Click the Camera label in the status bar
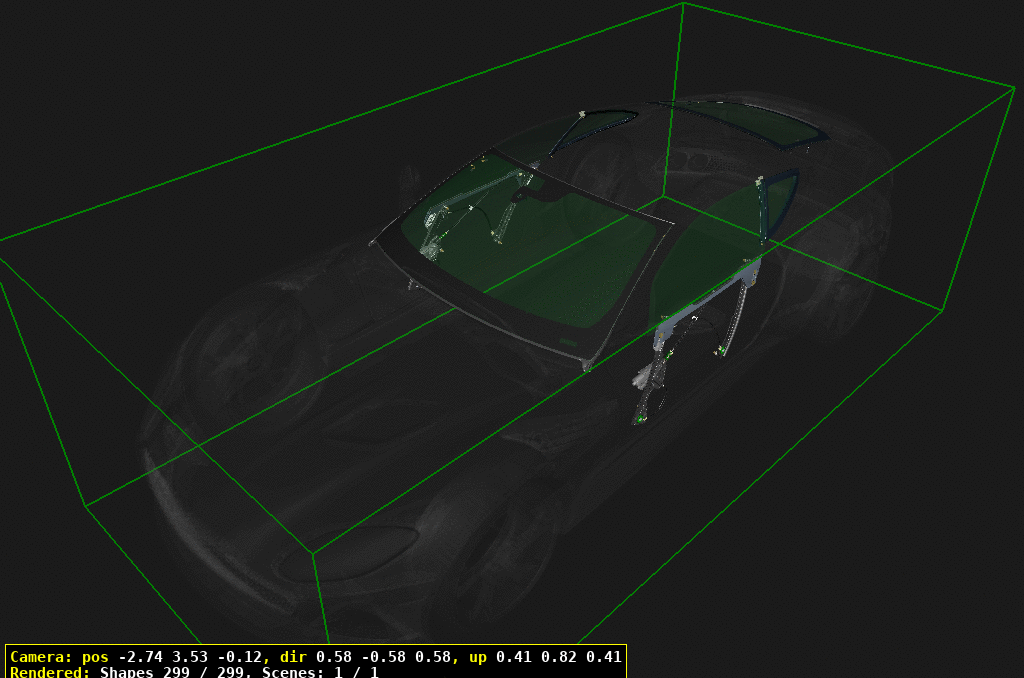Viewport: 1024px width, 678px height. [x=40, y=659]
